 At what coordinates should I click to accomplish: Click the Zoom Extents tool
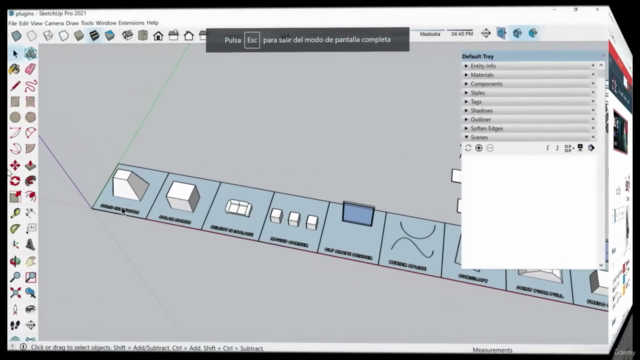tap(15, 293)
